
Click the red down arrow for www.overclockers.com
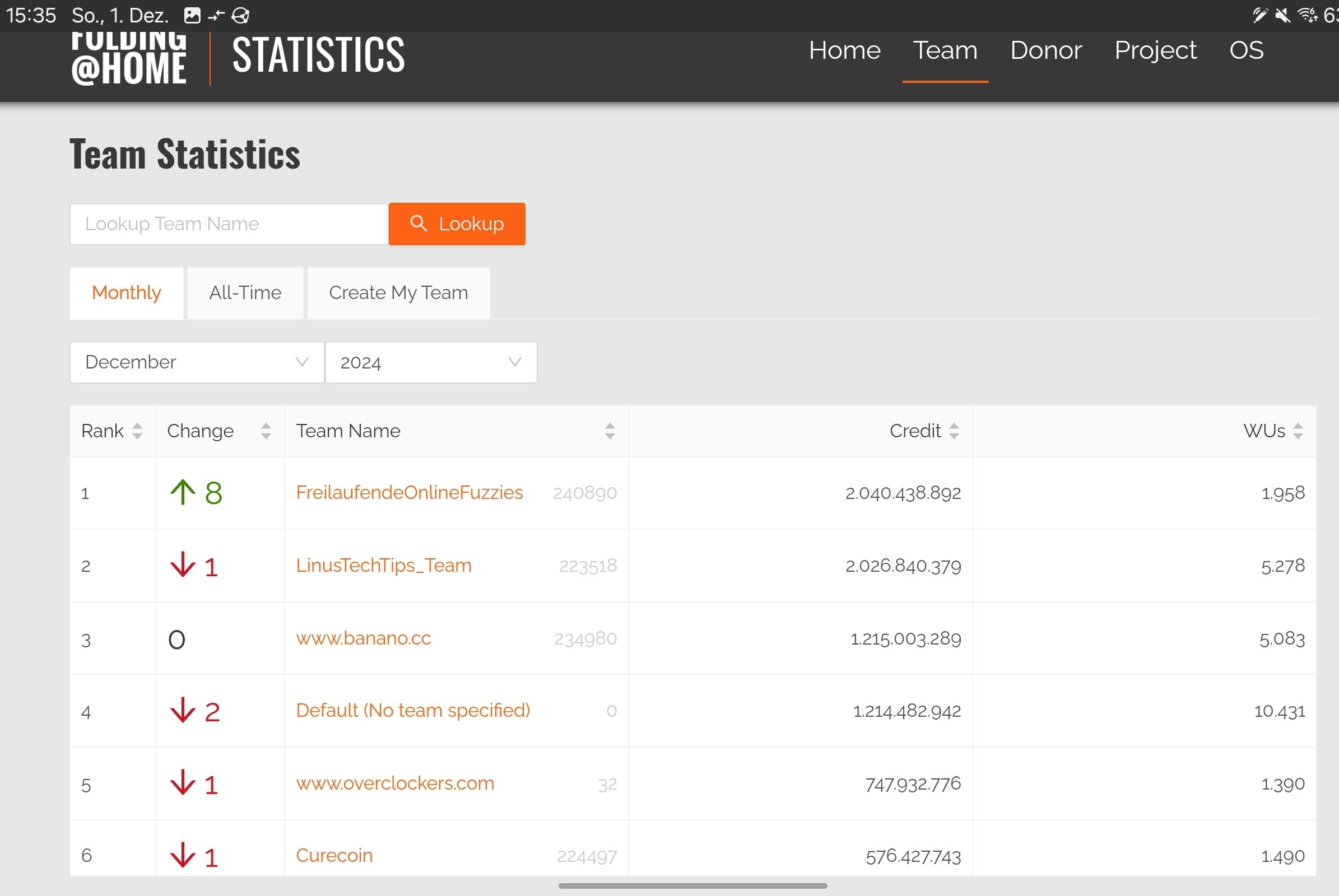(183, 783)
